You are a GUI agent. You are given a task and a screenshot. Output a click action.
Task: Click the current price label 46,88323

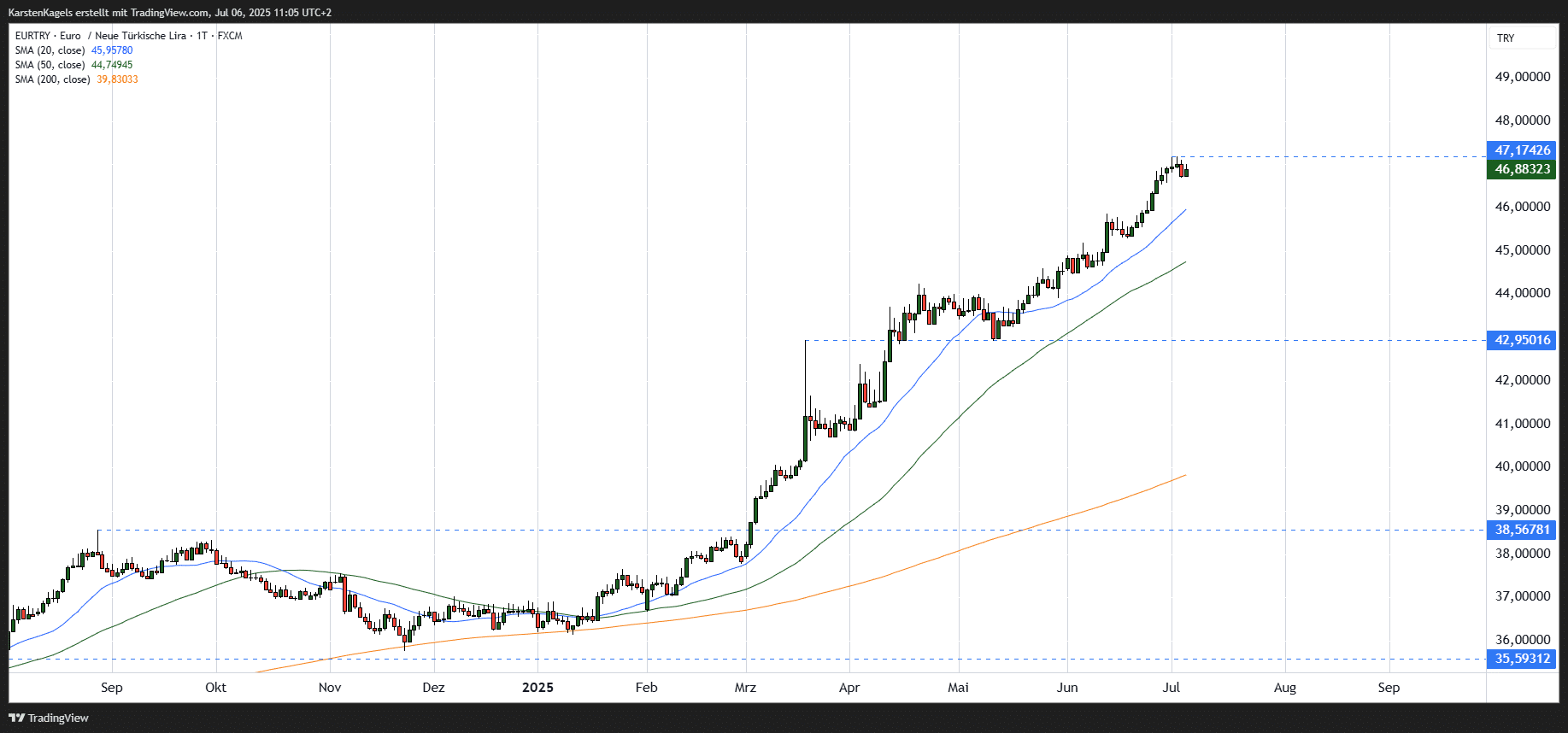pyautogui.click(x=1522, y=169)
